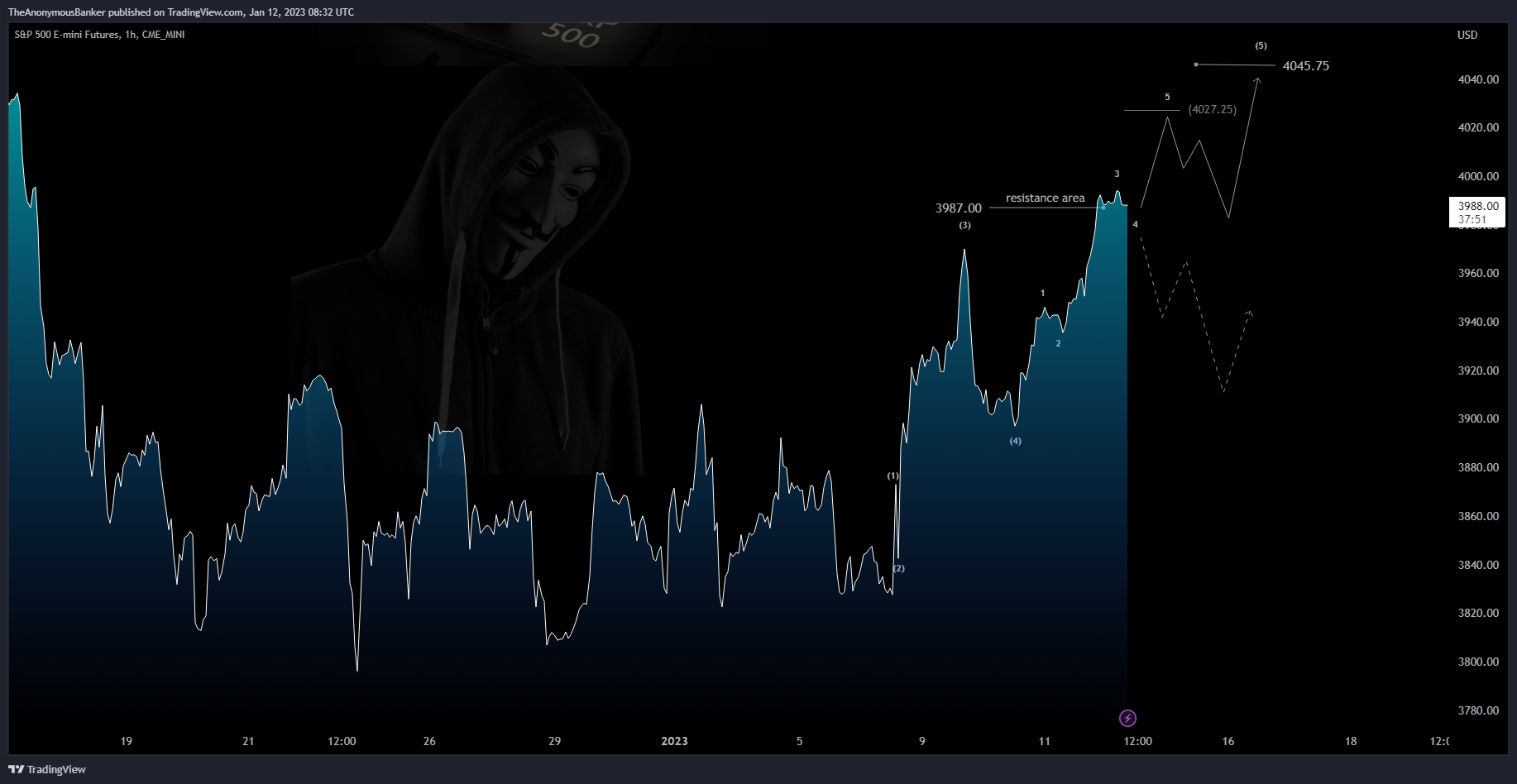Click the date label 9 on time axis
Screen dimensions: 1517x784
pos(922,741)
